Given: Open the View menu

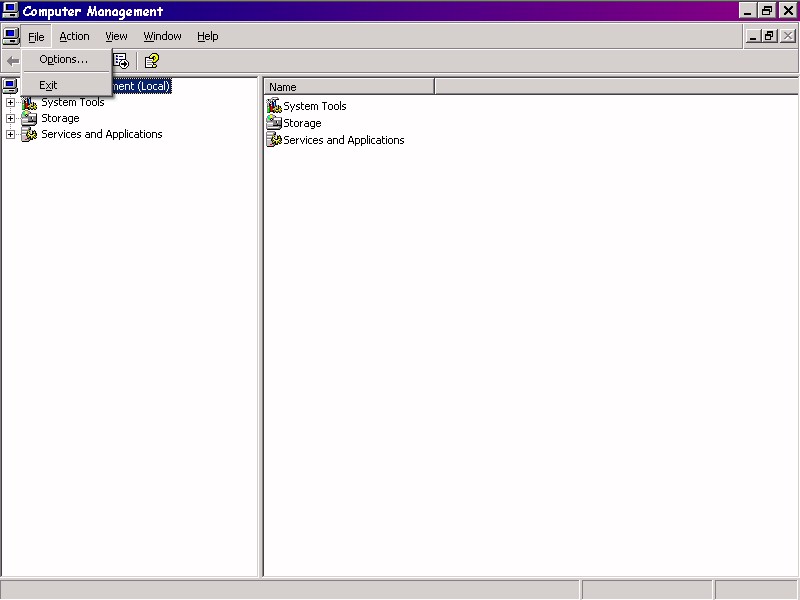Looking at the screenshot, I should [x=116, y=36].
